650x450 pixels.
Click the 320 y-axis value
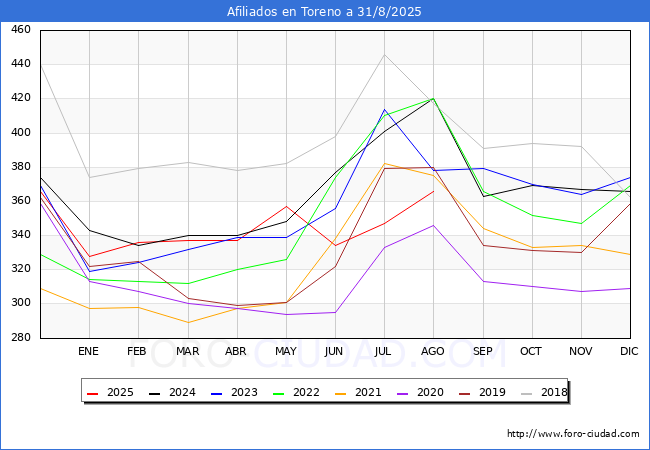(21, 269)
